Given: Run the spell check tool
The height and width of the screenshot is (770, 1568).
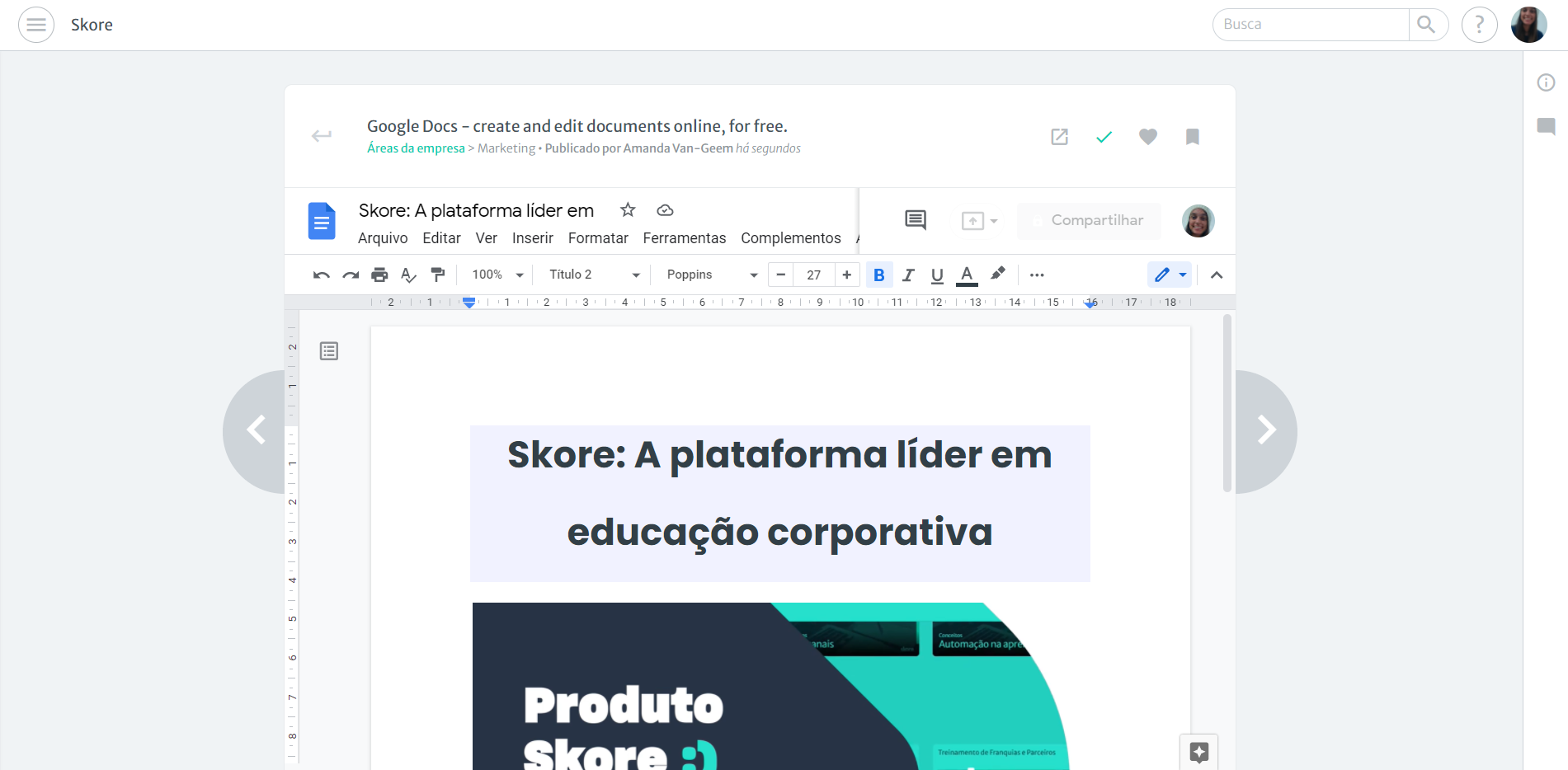Looking at the screenshot, I should 408,275.
